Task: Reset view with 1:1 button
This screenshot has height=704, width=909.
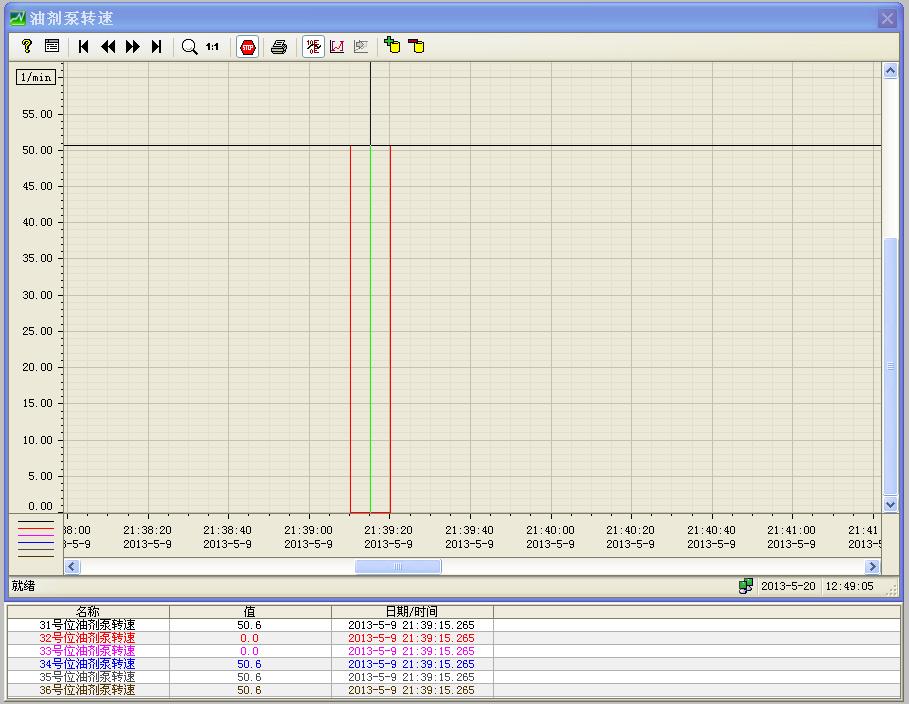Action: 212,46
